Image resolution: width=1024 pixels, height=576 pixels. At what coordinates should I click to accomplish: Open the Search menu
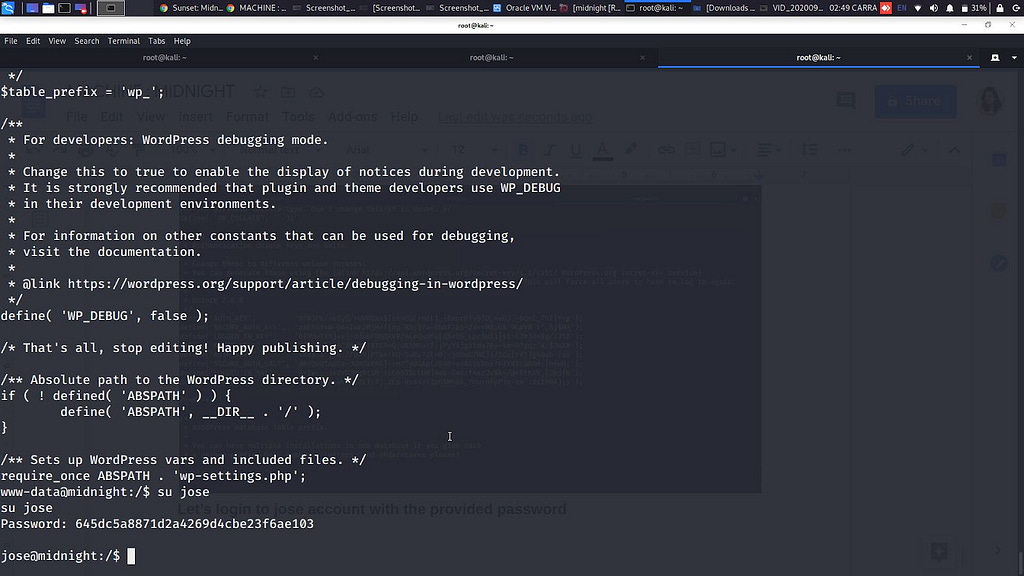[87, 40]
